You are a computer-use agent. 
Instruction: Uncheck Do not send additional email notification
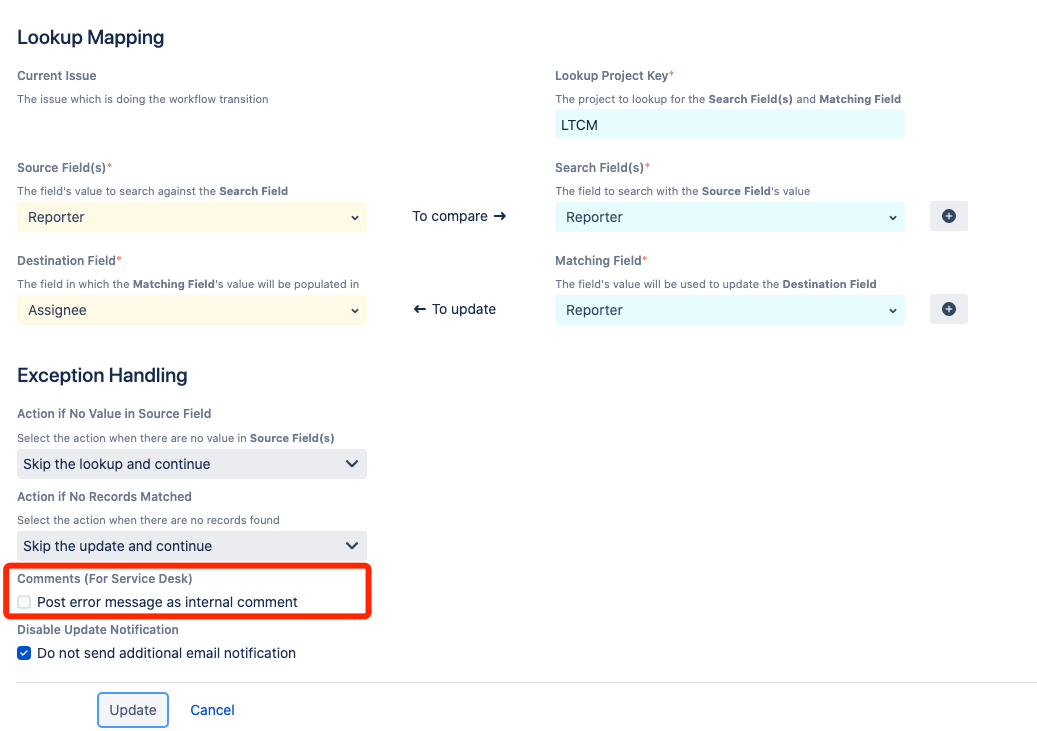pyautogui.click(x=24, y=653)
